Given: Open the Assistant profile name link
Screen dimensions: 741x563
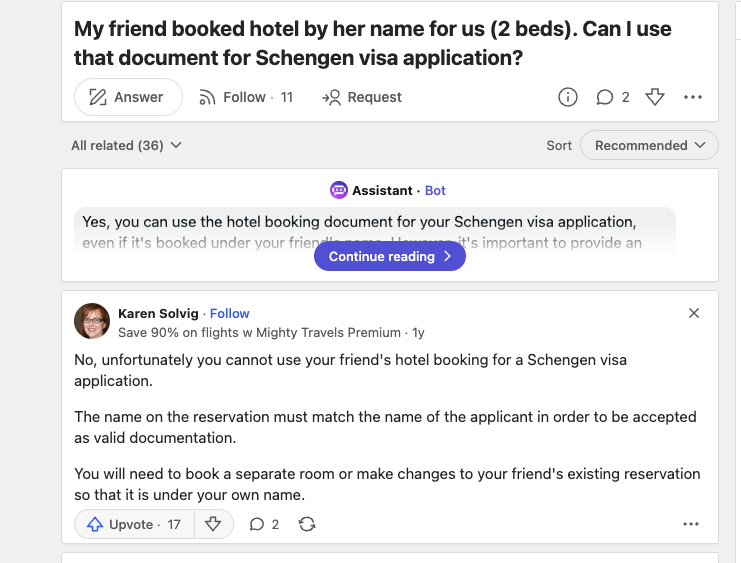Looking at the screenshot, I should click(x=382, y=190).
